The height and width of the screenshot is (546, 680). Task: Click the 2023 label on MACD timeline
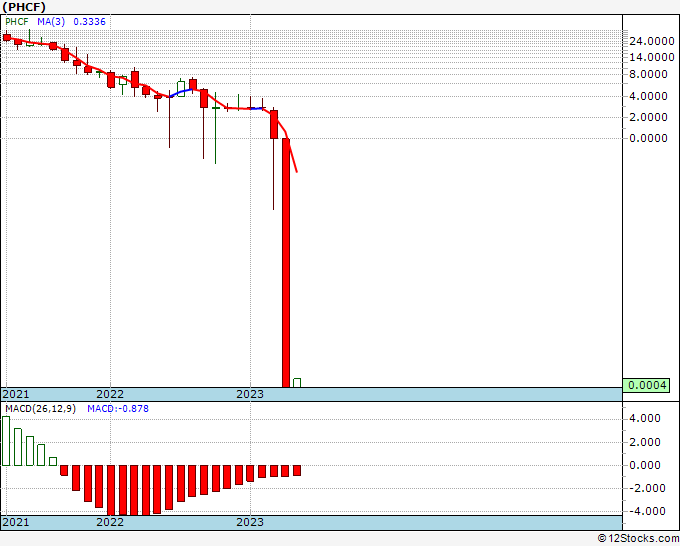pos(250,522)
